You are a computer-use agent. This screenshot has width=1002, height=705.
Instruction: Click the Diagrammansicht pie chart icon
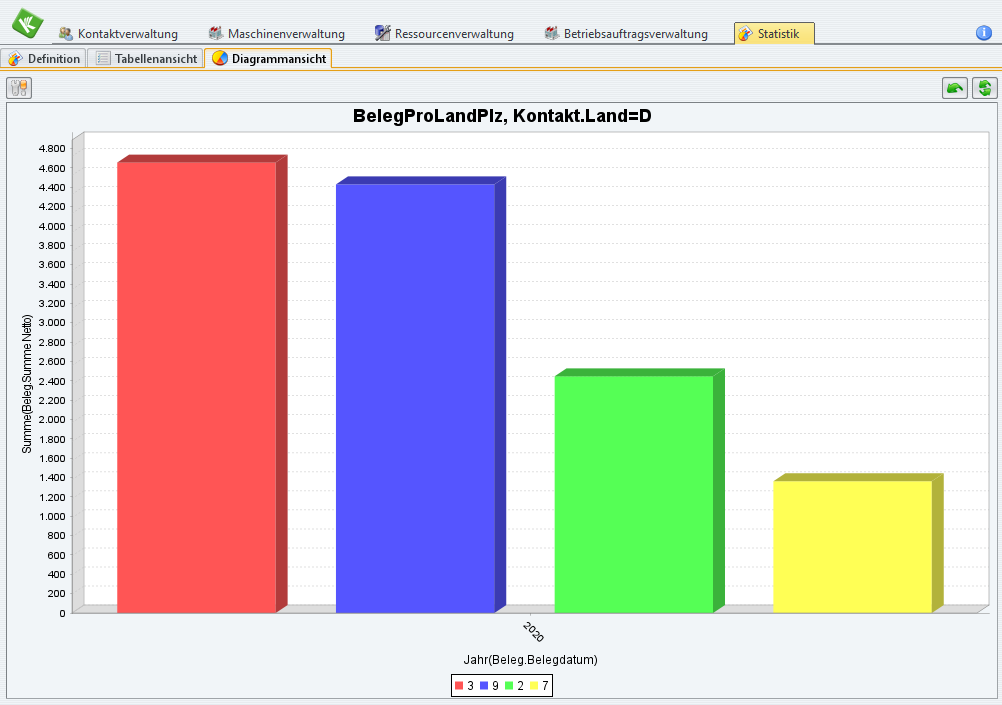[x=220, y=58]
